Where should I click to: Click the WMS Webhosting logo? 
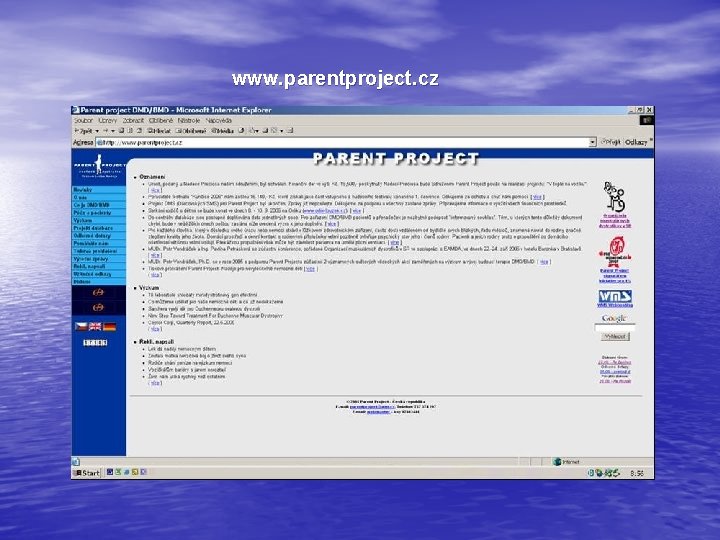click(x=615, y=296)
